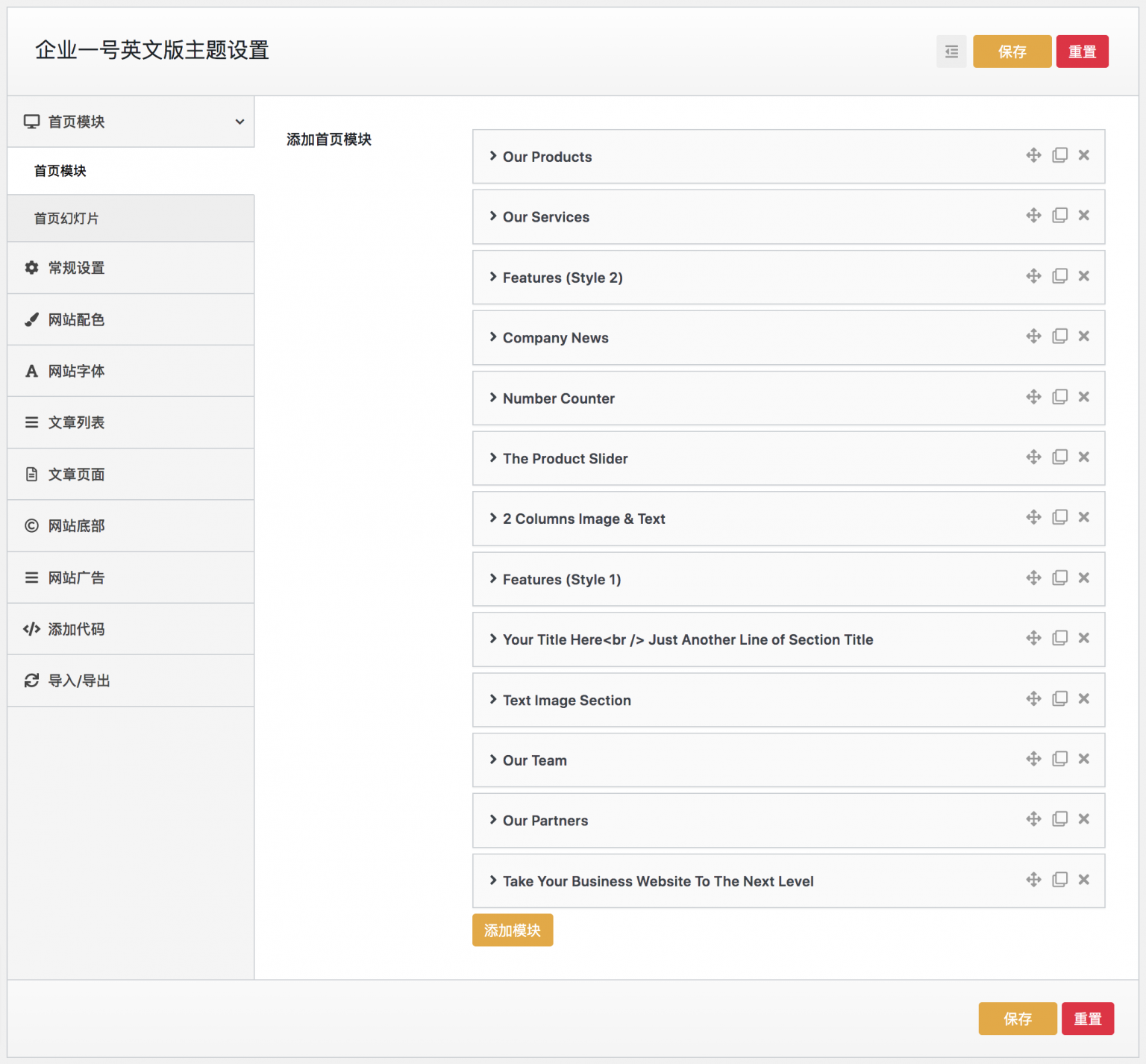Viewport: 1146px width, 1064px height.
Task: Remove the Features (Style 1) module
Action: tap(1084, 578)
